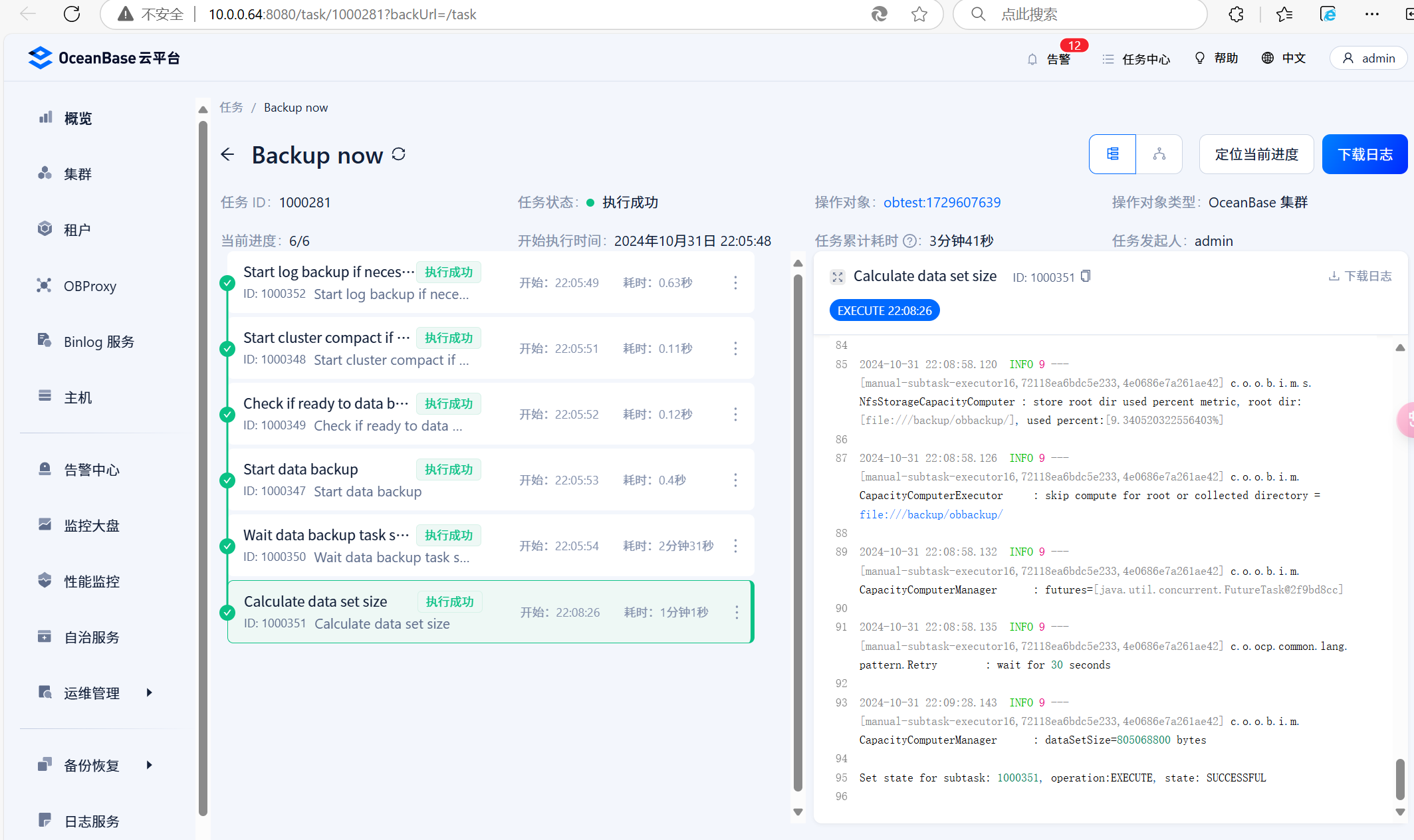This screenshot has width=1414, height=840.
Task: Click the EXECUTE 22:08:26 tag
Action: click(x=884, y=310)
